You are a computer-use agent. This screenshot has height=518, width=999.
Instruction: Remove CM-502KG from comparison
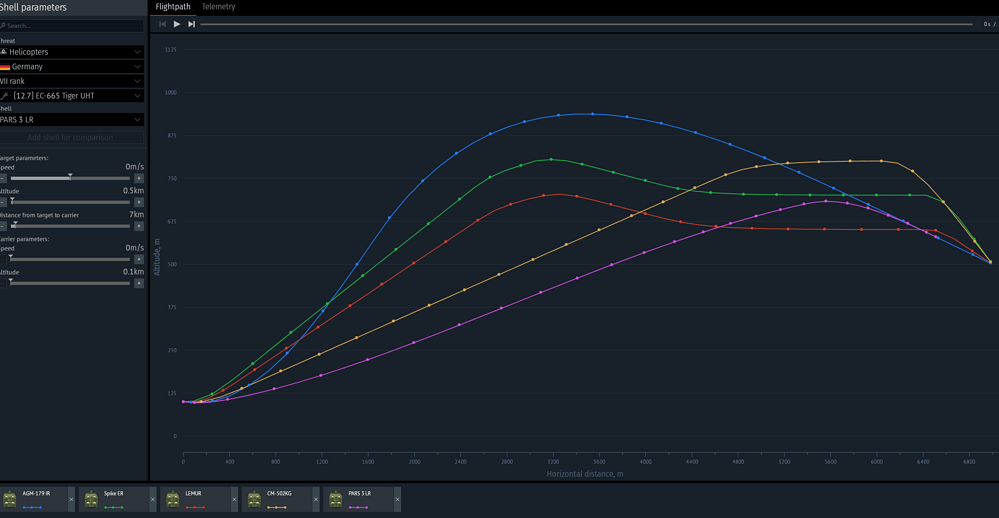tap(316, 500)
